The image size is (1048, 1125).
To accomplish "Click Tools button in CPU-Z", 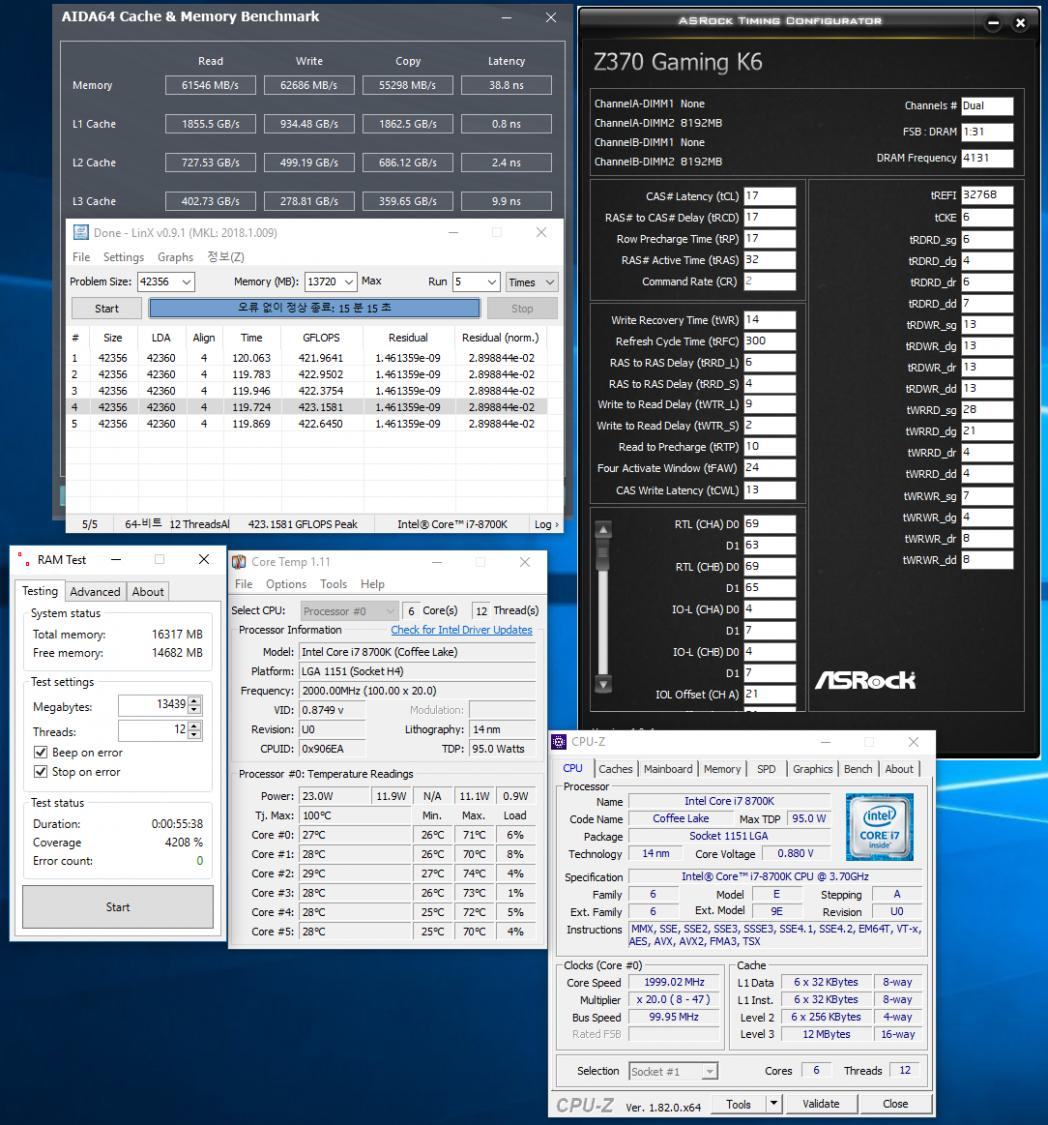I will pyautogui.click(x=738, y=1103).
